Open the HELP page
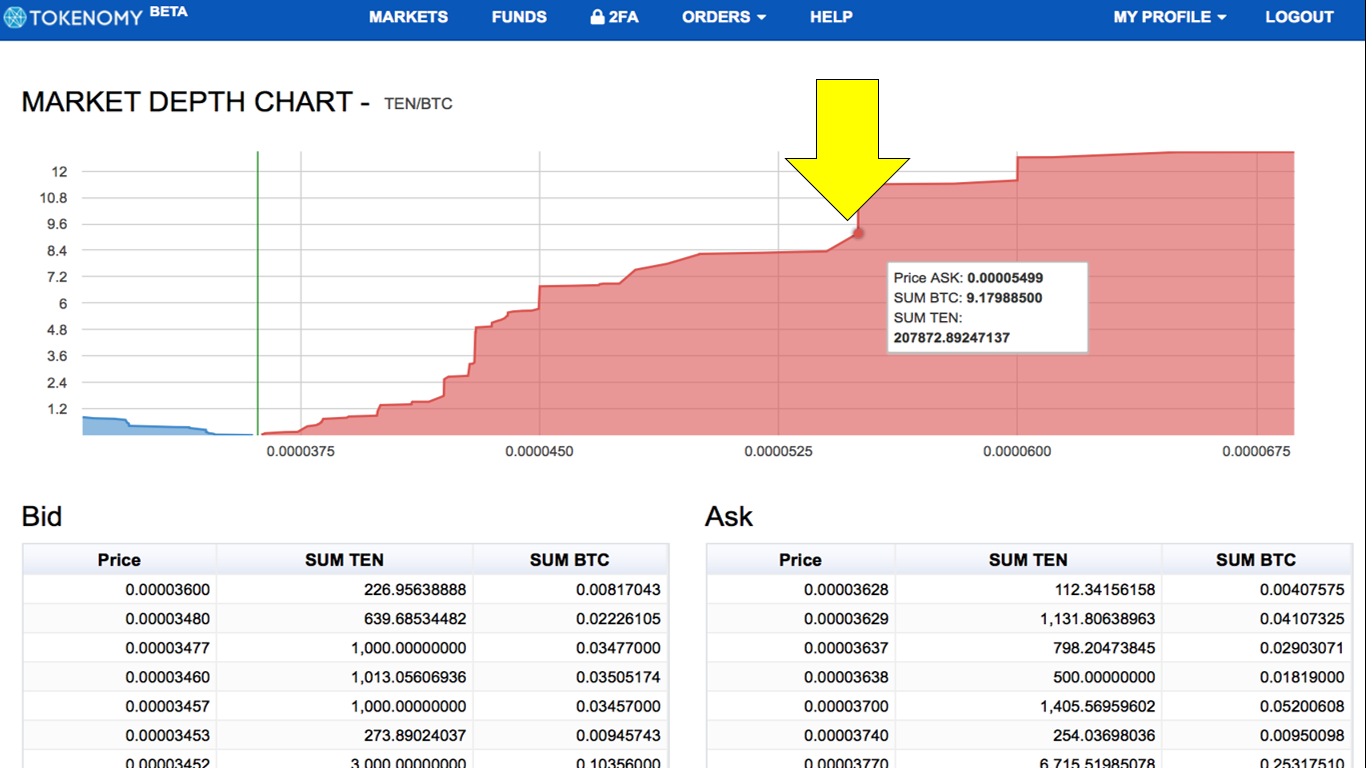The width and height of the screenshot is (1366, 768). 831,17
